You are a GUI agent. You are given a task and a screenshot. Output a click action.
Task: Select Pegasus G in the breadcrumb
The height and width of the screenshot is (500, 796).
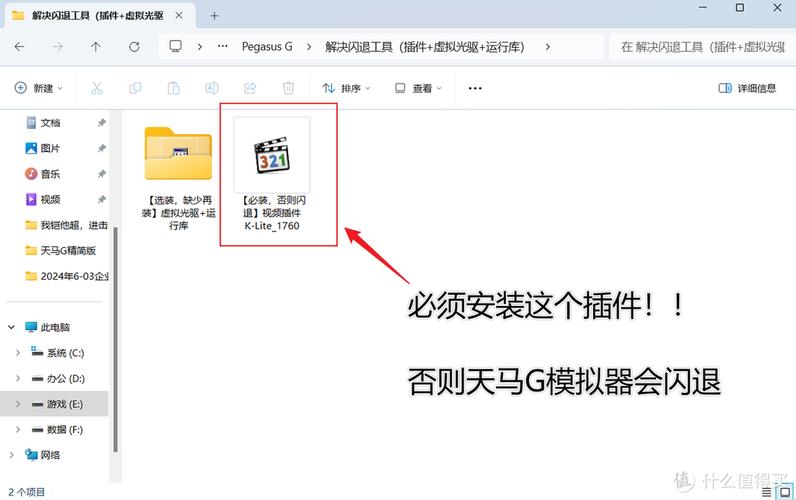(267, 47)
